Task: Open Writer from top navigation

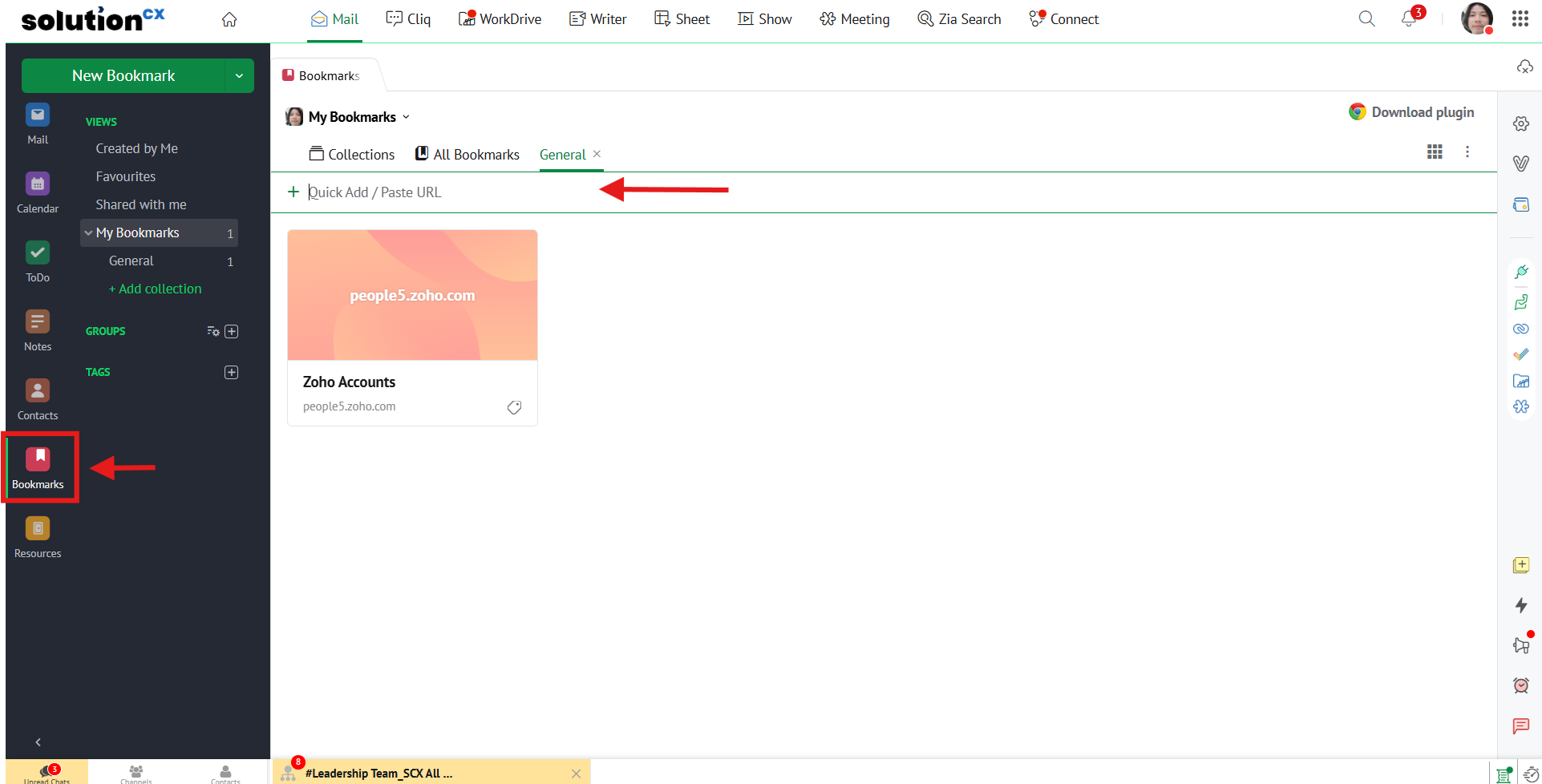Action: [x=597, y=19]
